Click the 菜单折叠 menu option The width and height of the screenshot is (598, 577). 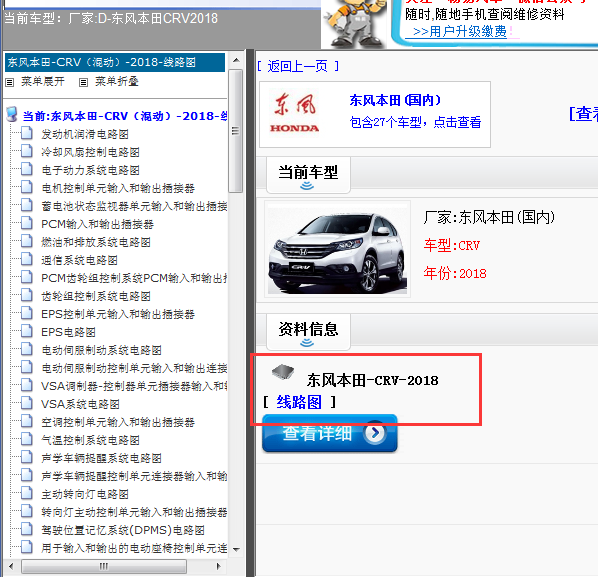(116, 81)
